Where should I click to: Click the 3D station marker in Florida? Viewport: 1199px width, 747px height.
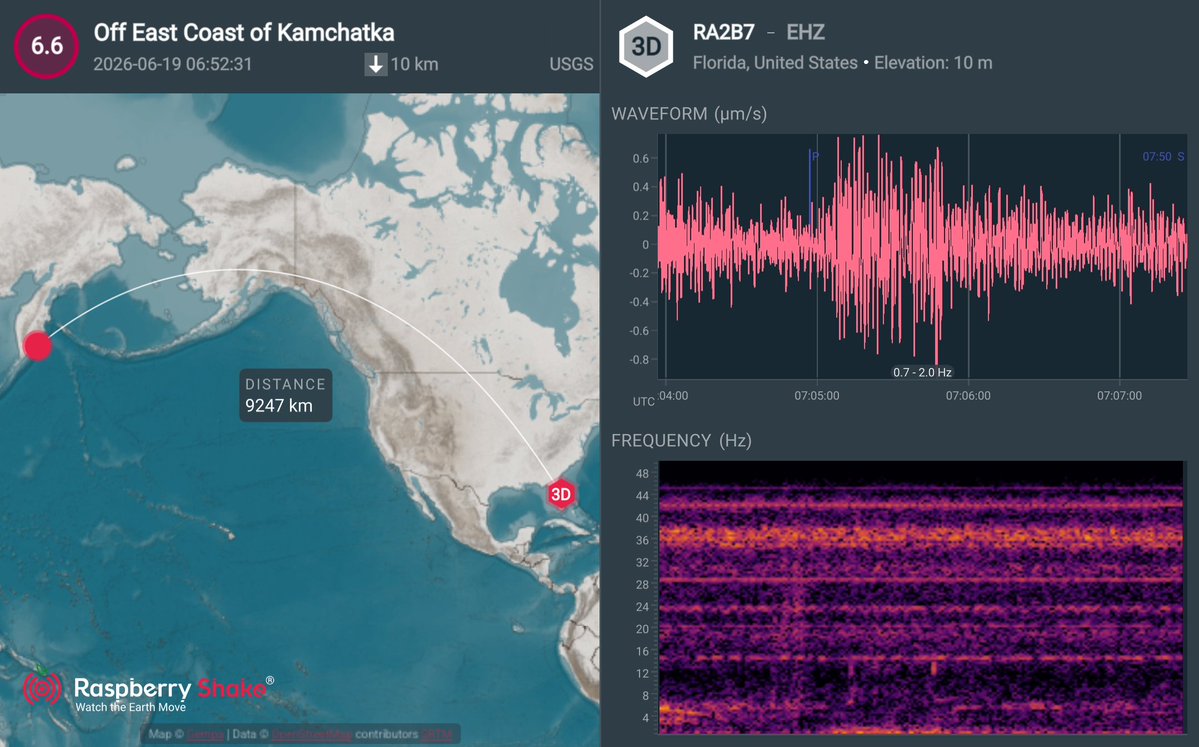pos(561,494)
